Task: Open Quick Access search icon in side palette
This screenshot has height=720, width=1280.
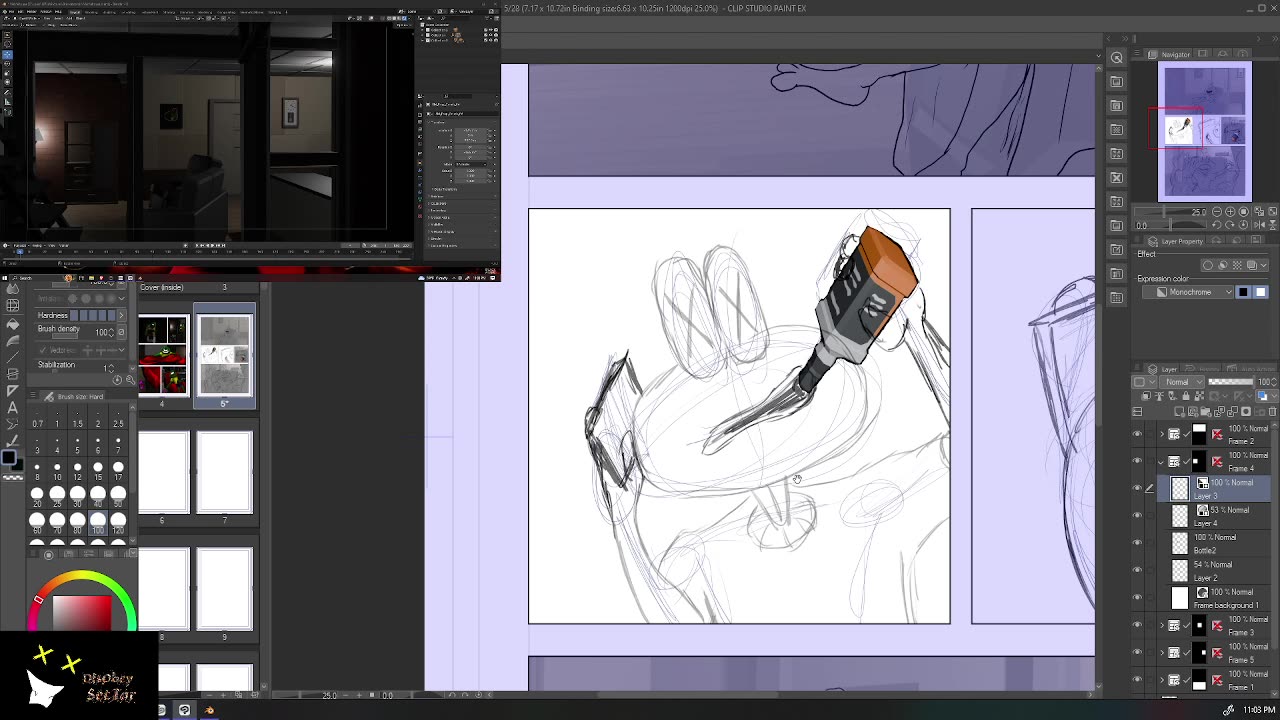Action: [1117, 57]
